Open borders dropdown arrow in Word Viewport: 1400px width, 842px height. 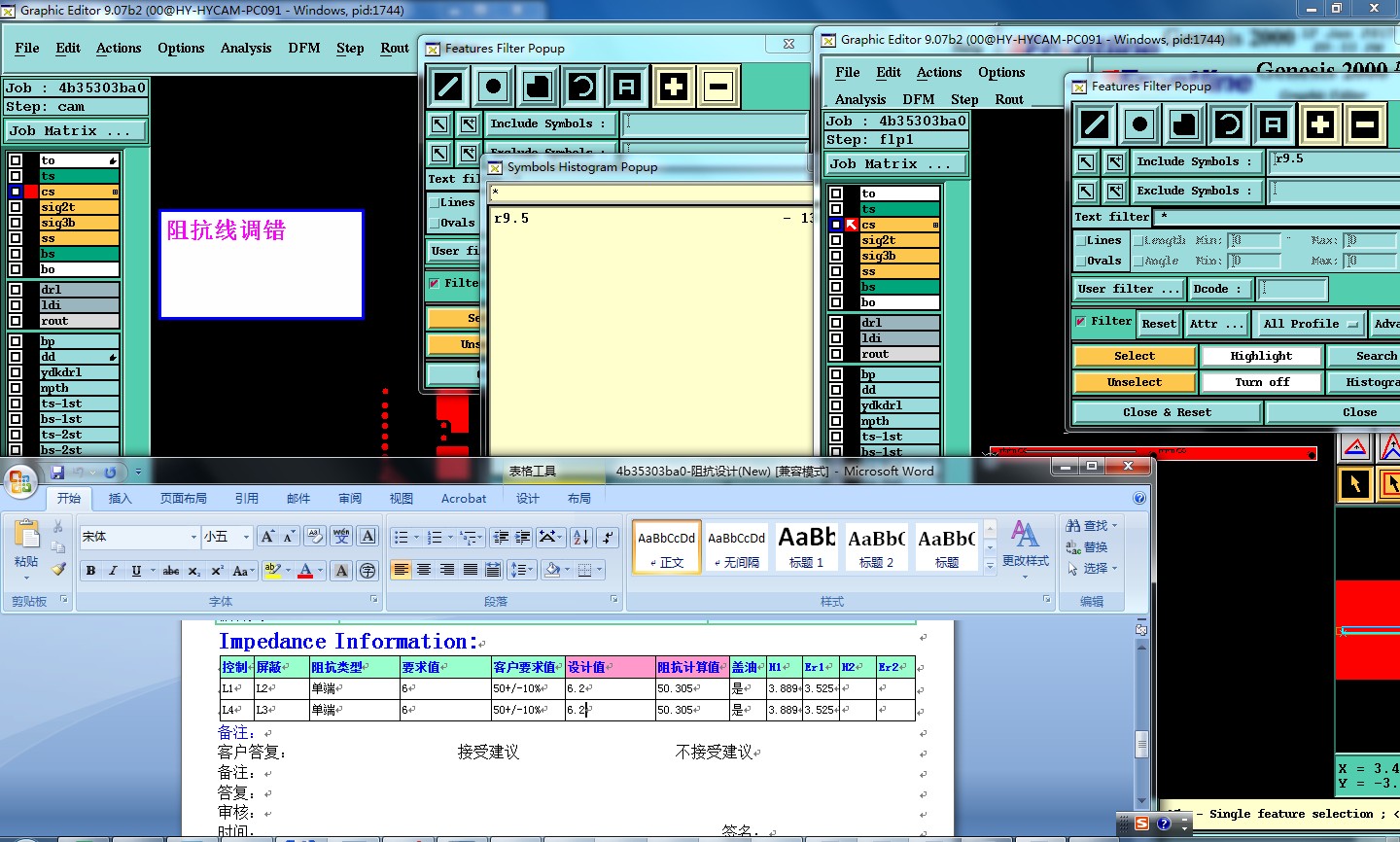click(x=599, y=570)
